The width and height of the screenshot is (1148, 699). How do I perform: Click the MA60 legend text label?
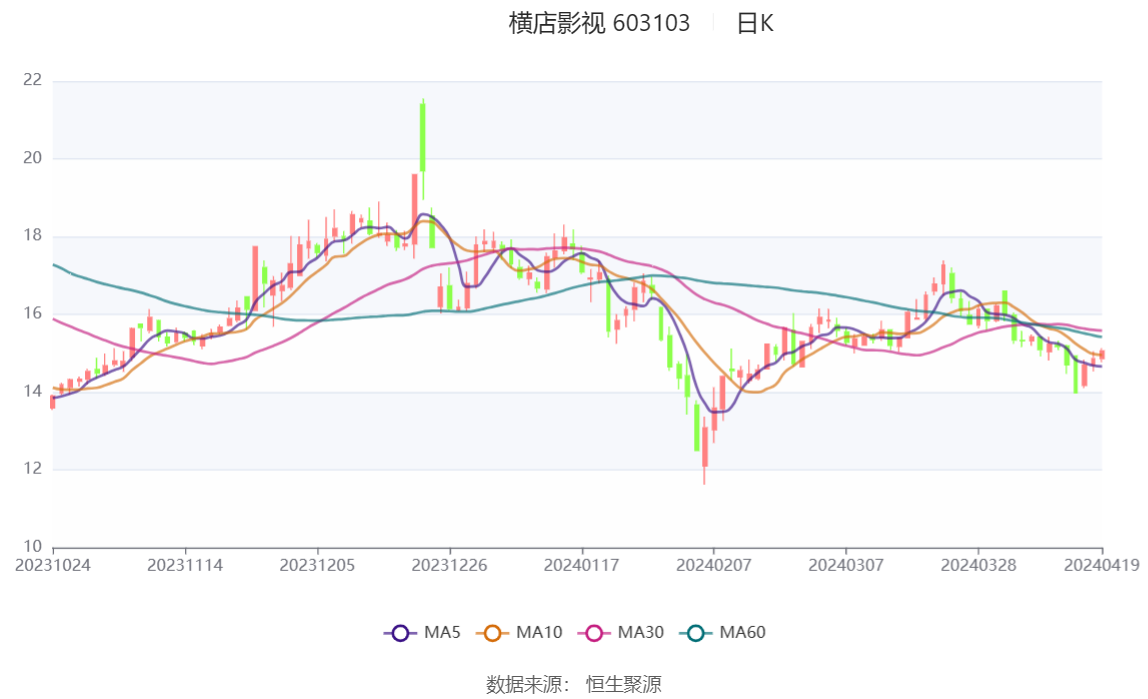click(743, 633)
